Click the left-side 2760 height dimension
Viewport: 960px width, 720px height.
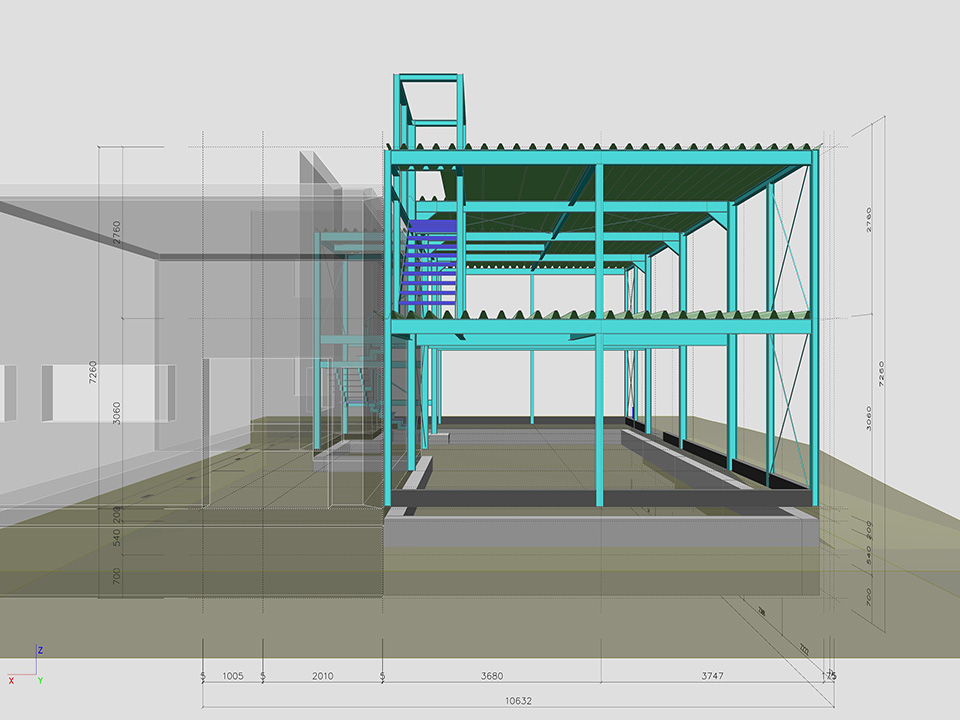click(117, 233)
